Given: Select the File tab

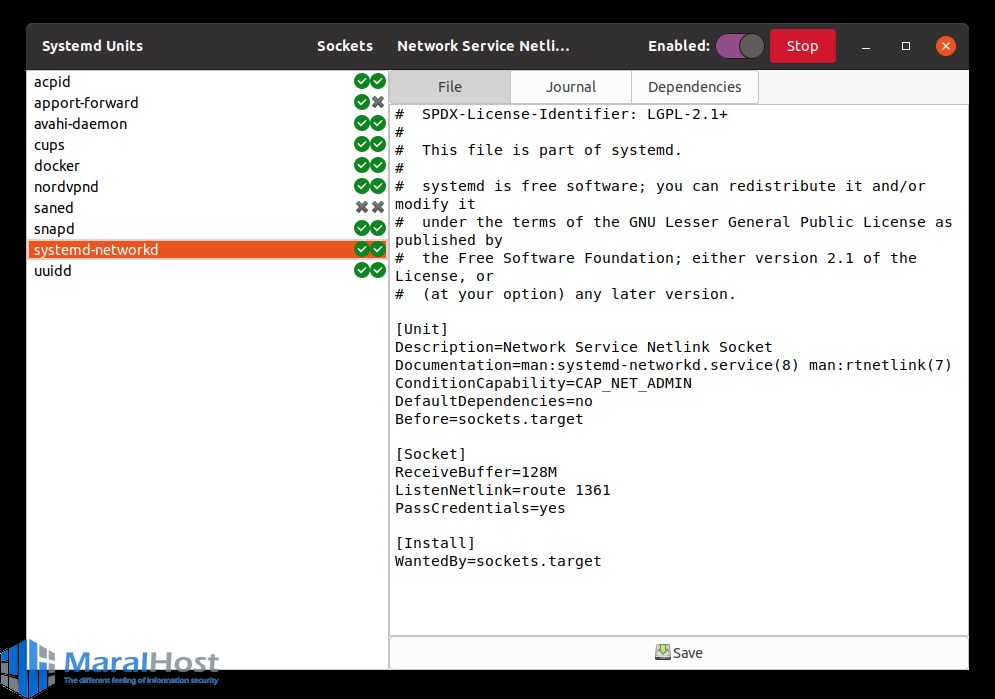Looking at the screenshot, I should point(450,87).
